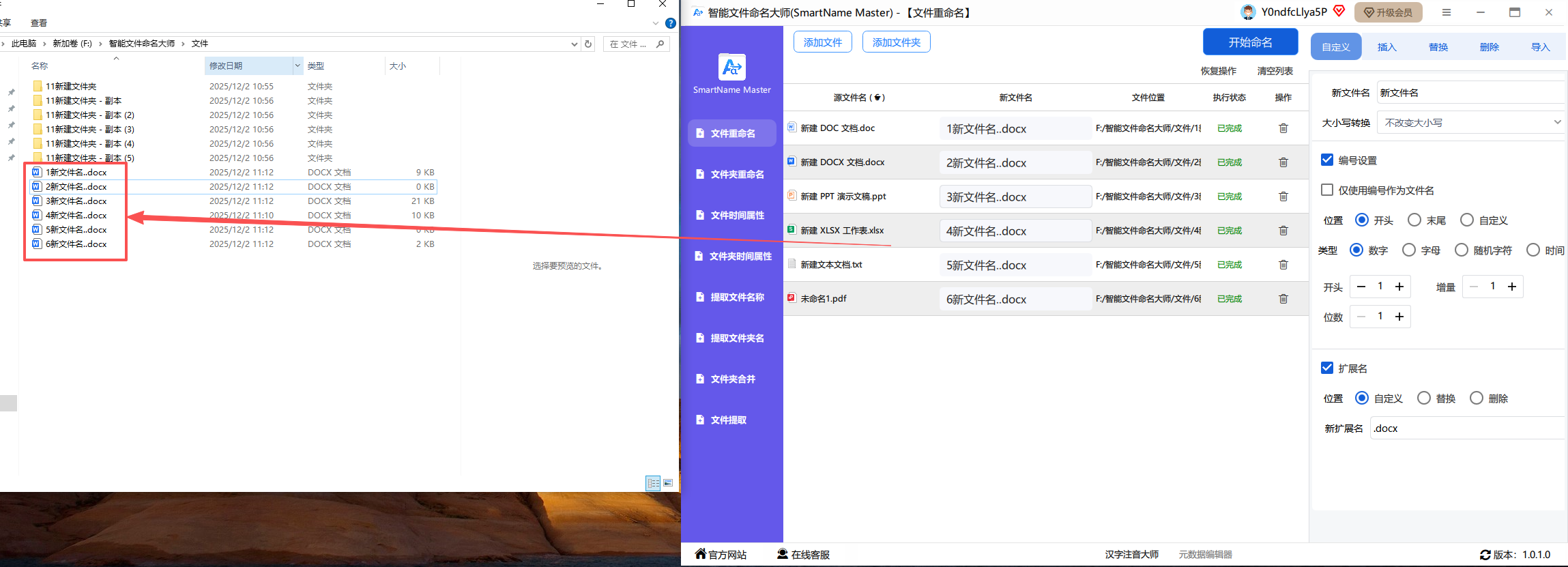Viewport: 1568px width, 567px height.
Task: Open the Explorer address path dropdown
Action: click(574, 44)
